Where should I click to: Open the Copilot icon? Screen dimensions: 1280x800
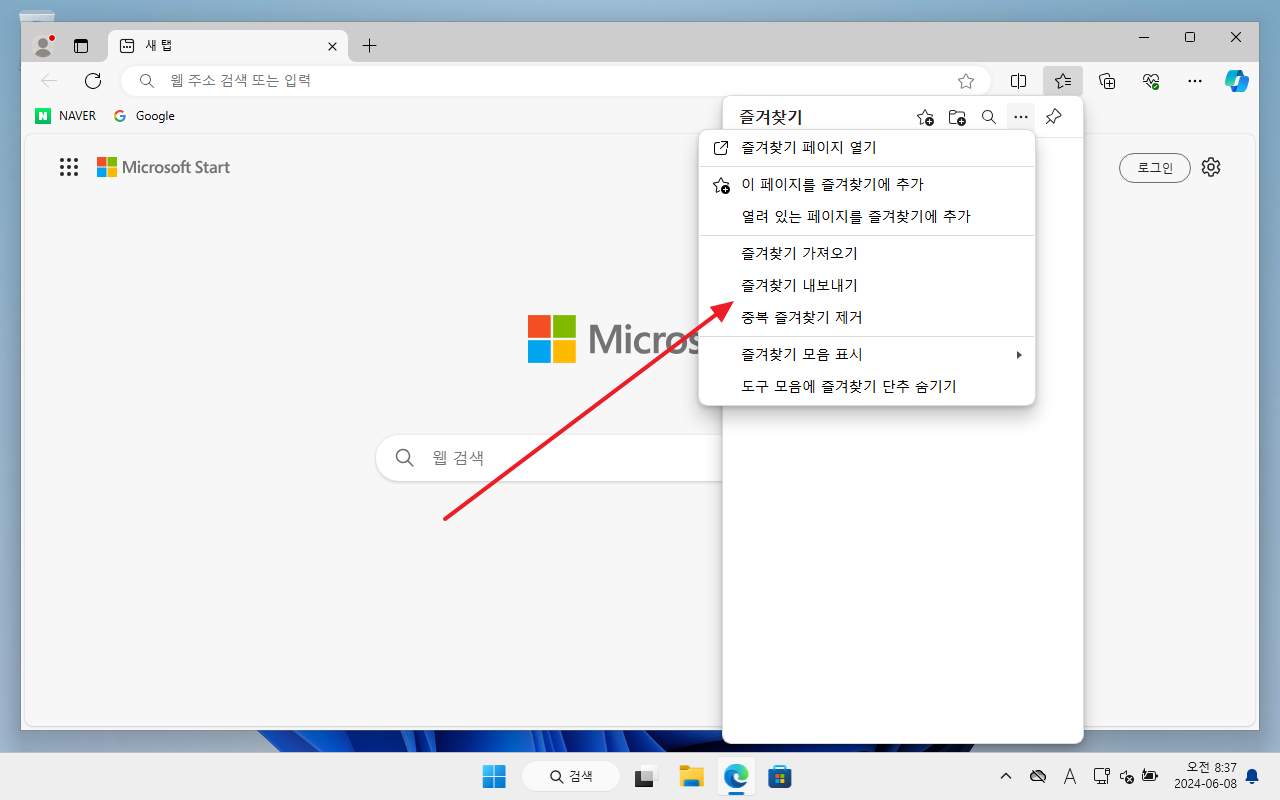1237,81
